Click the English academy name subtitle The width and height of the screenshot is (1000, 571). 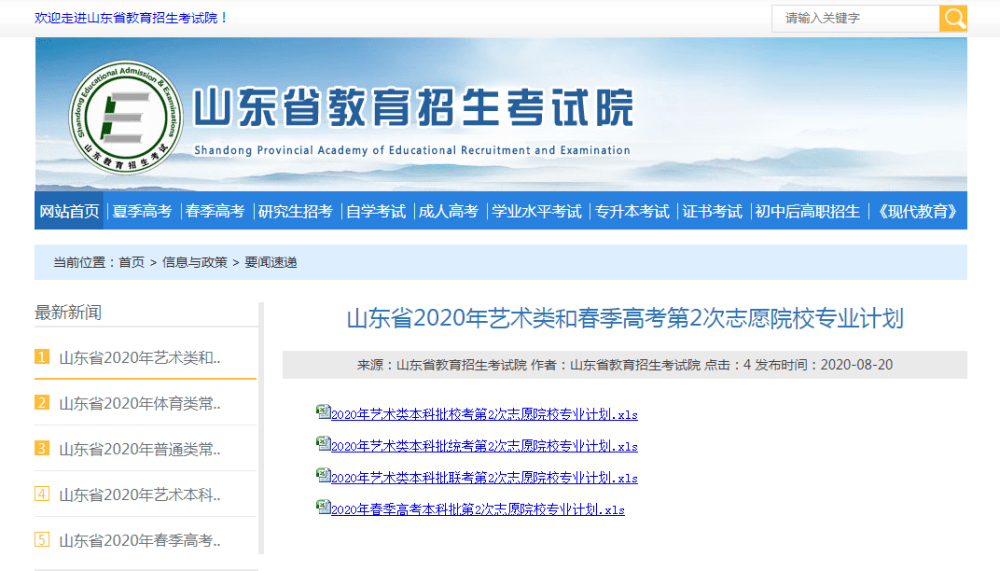pyautogui.click(x=412, y=150)
